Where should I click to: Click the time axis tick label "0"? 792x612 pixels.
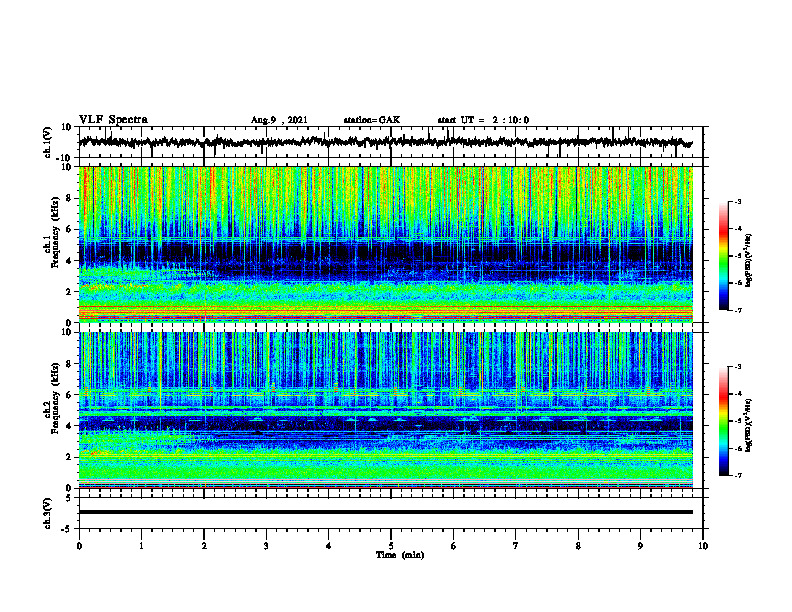(79, 546)
